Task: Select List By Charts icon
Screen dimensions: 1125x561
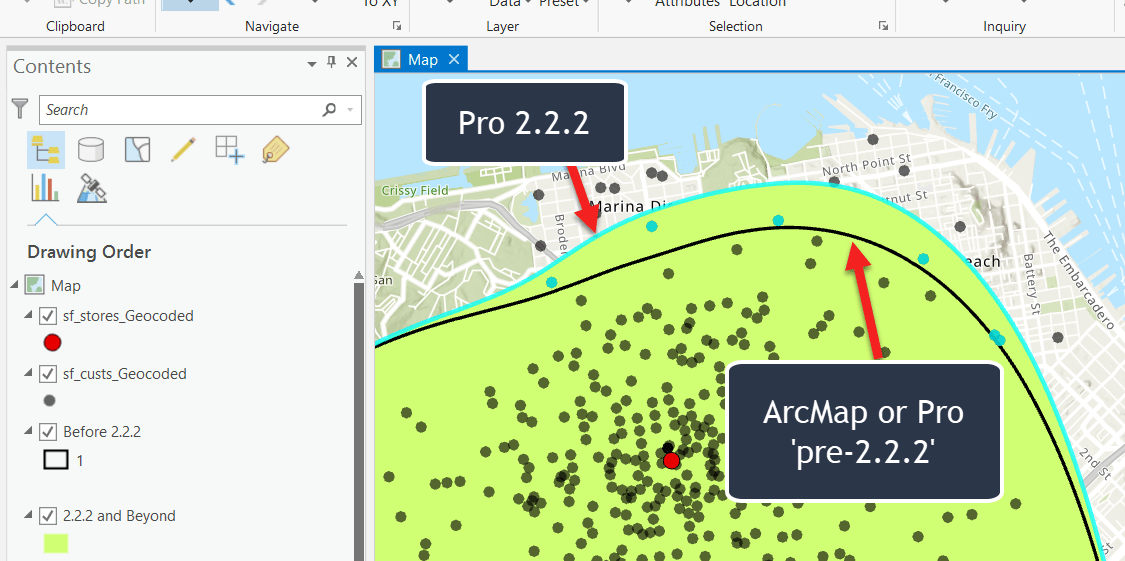Action: click(45, 188)
